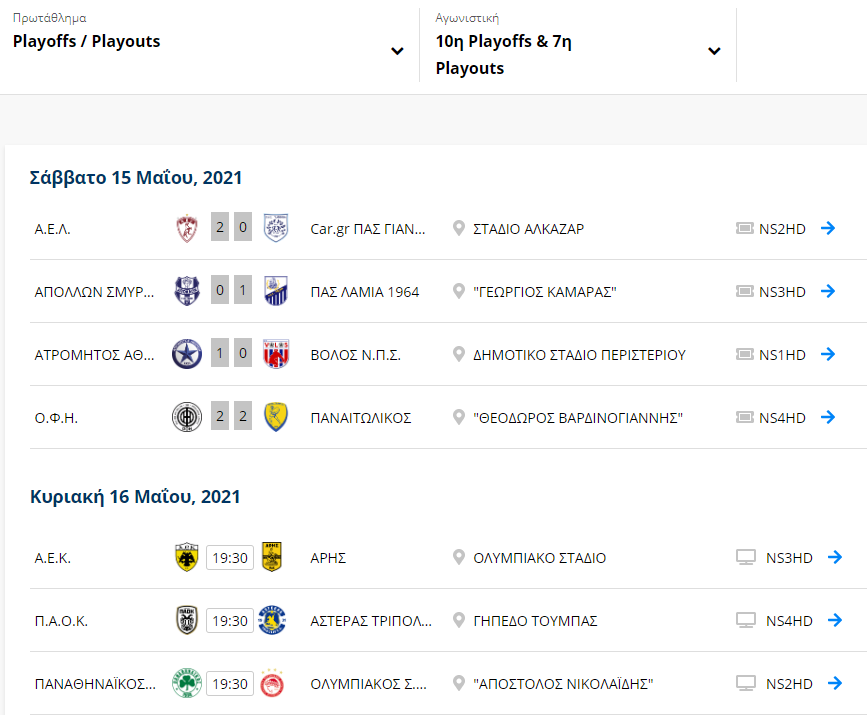The height and width of the screenshot is (715, 867).
Task: Open the Πρωτάθλημα Playoffs / Playouts dropdown
Action: [x=397, y=51]
